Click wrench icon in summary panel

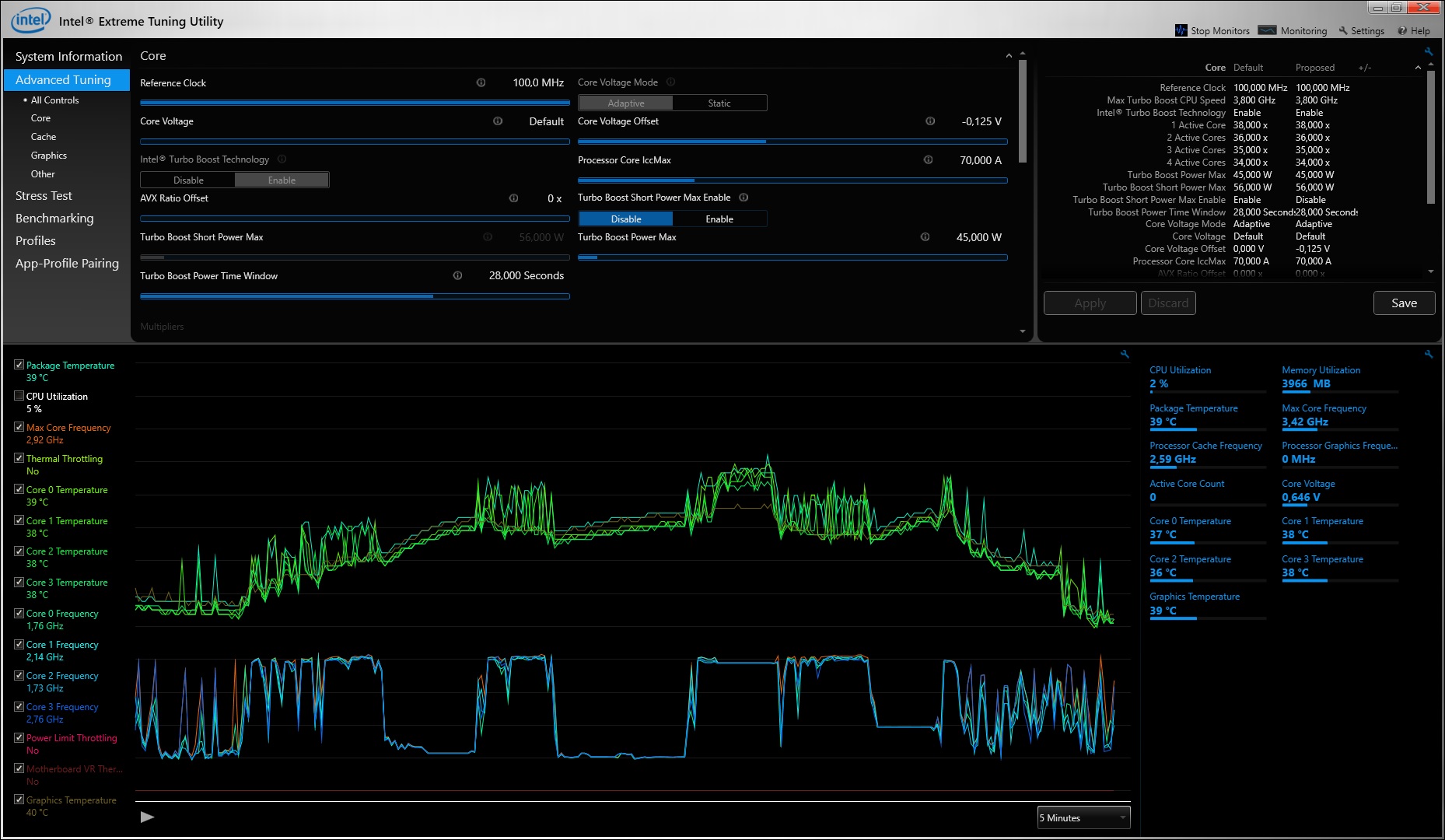(x=1428, y=51)
